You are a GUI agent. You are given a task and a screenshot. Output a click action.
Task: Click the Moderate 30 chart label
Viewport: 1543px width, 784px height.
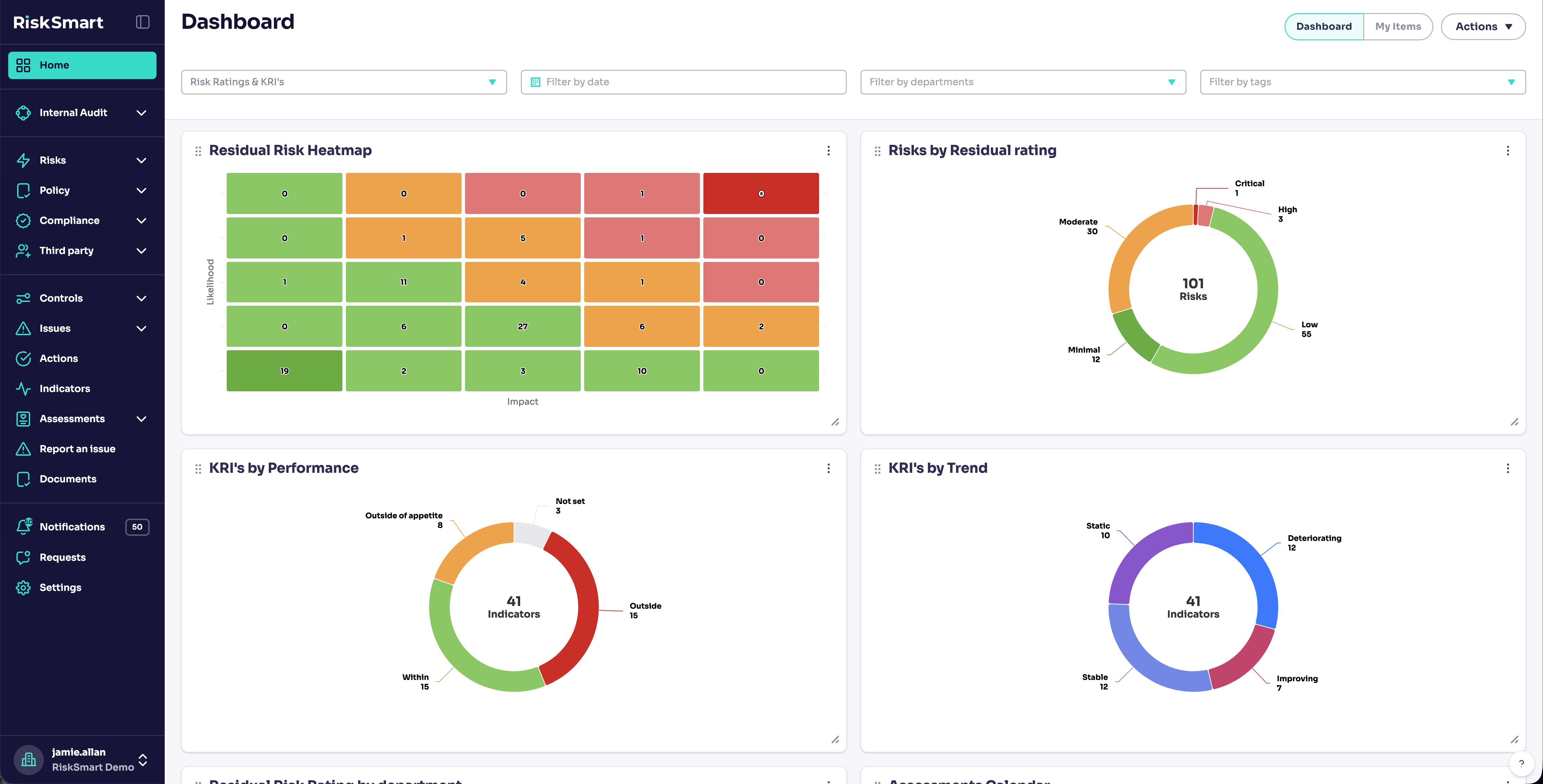coord(1078,226)
